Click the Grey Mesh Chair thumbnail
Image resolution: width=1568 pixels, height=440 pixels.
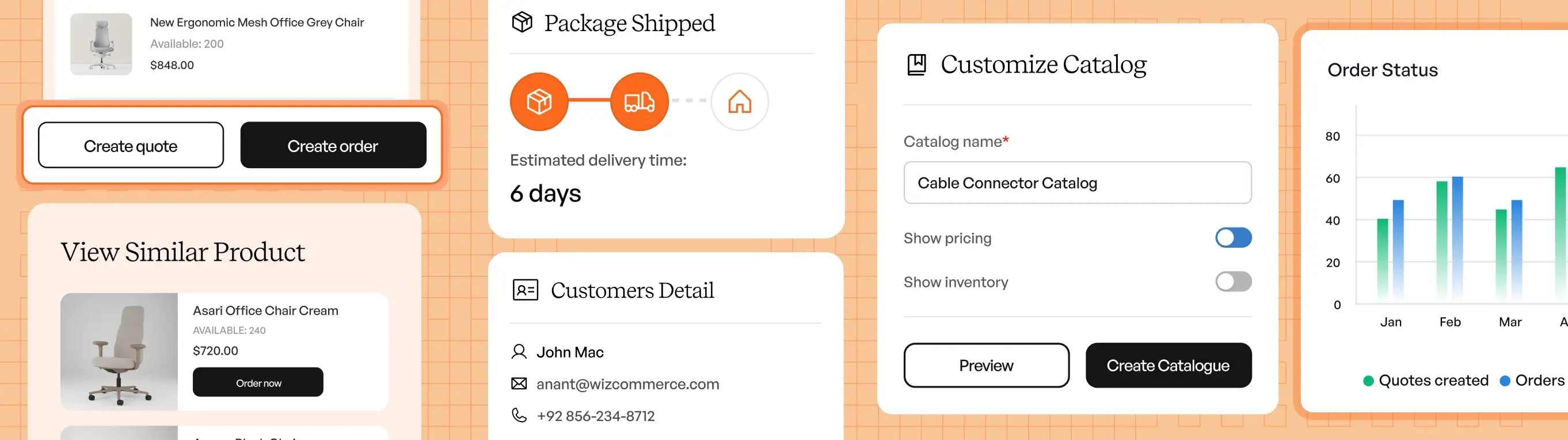(x=101, y=44)
